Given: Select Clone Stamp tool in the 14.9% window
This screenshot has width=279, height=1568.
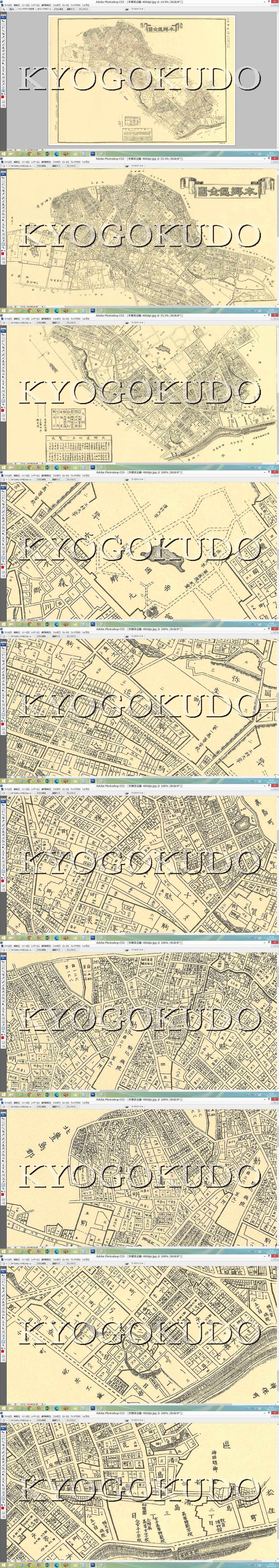Looking at the screenshot, I should point(3,48).
